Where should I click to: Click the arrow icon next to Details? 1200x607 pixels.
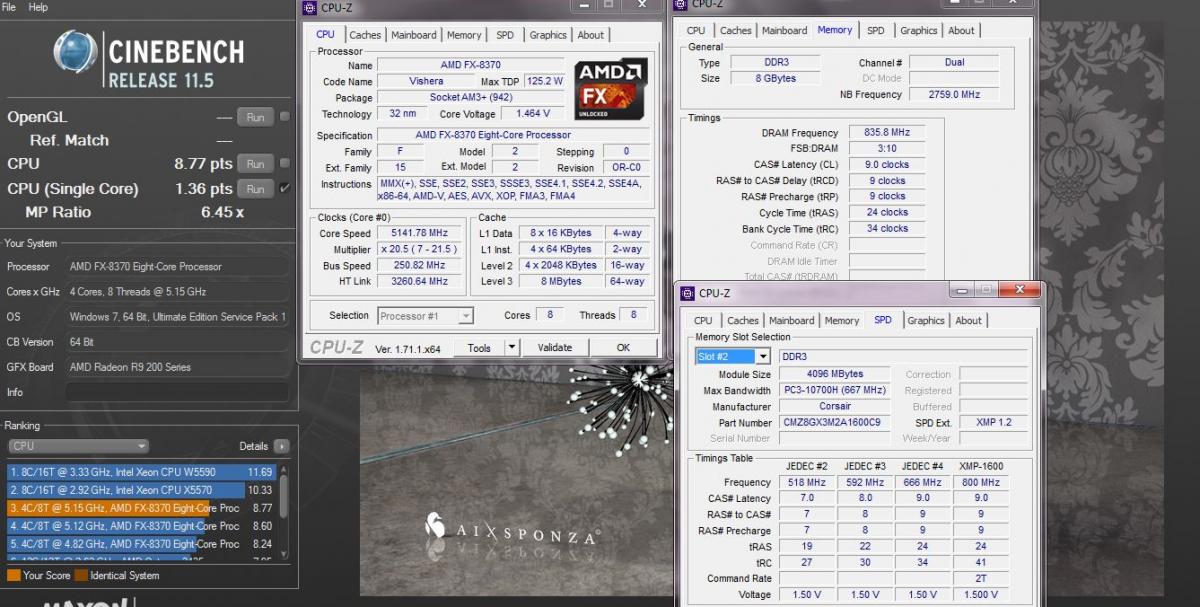click(x=282, y=446)
